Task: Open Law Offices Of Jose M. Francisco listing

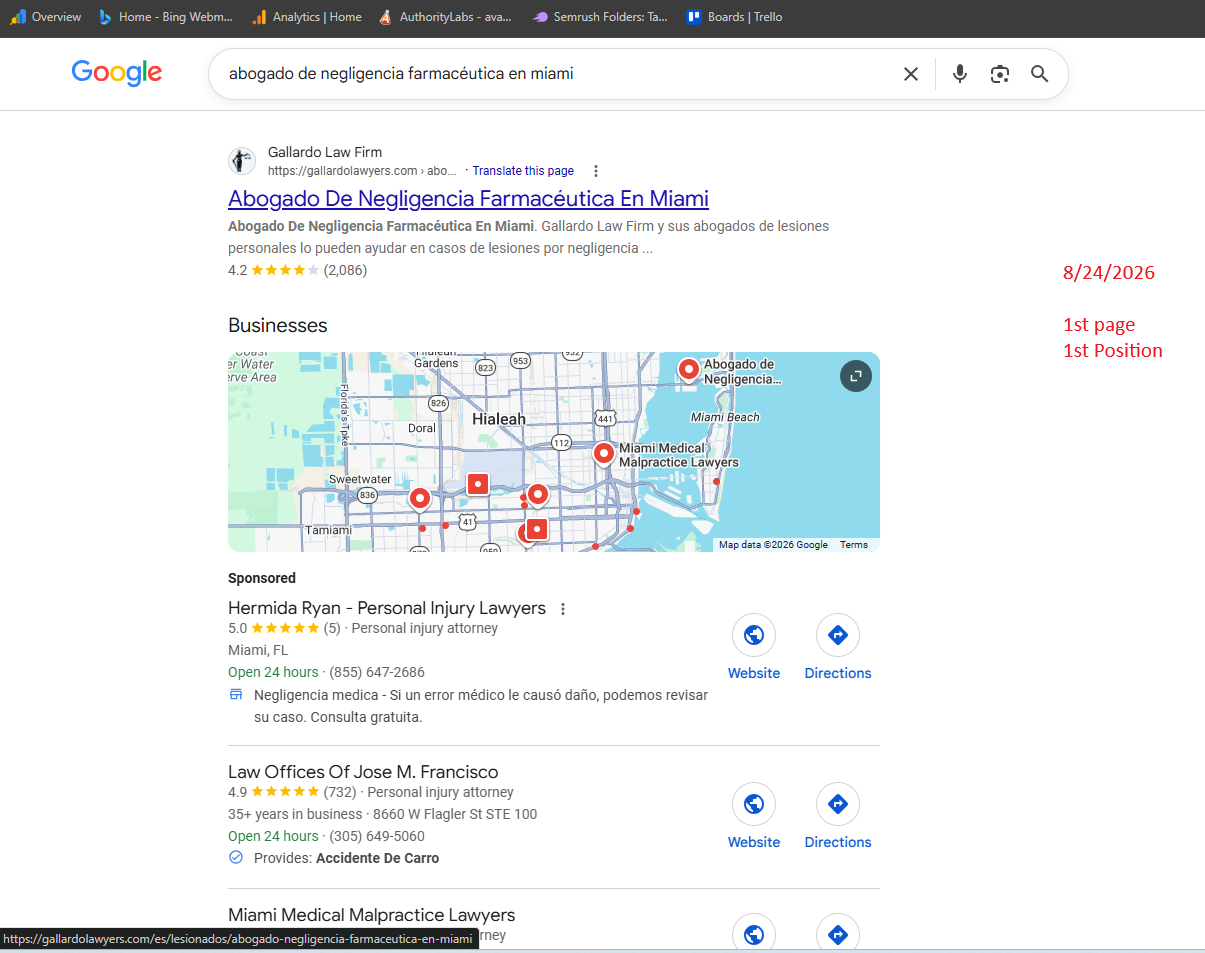Action: pos(363,772)
